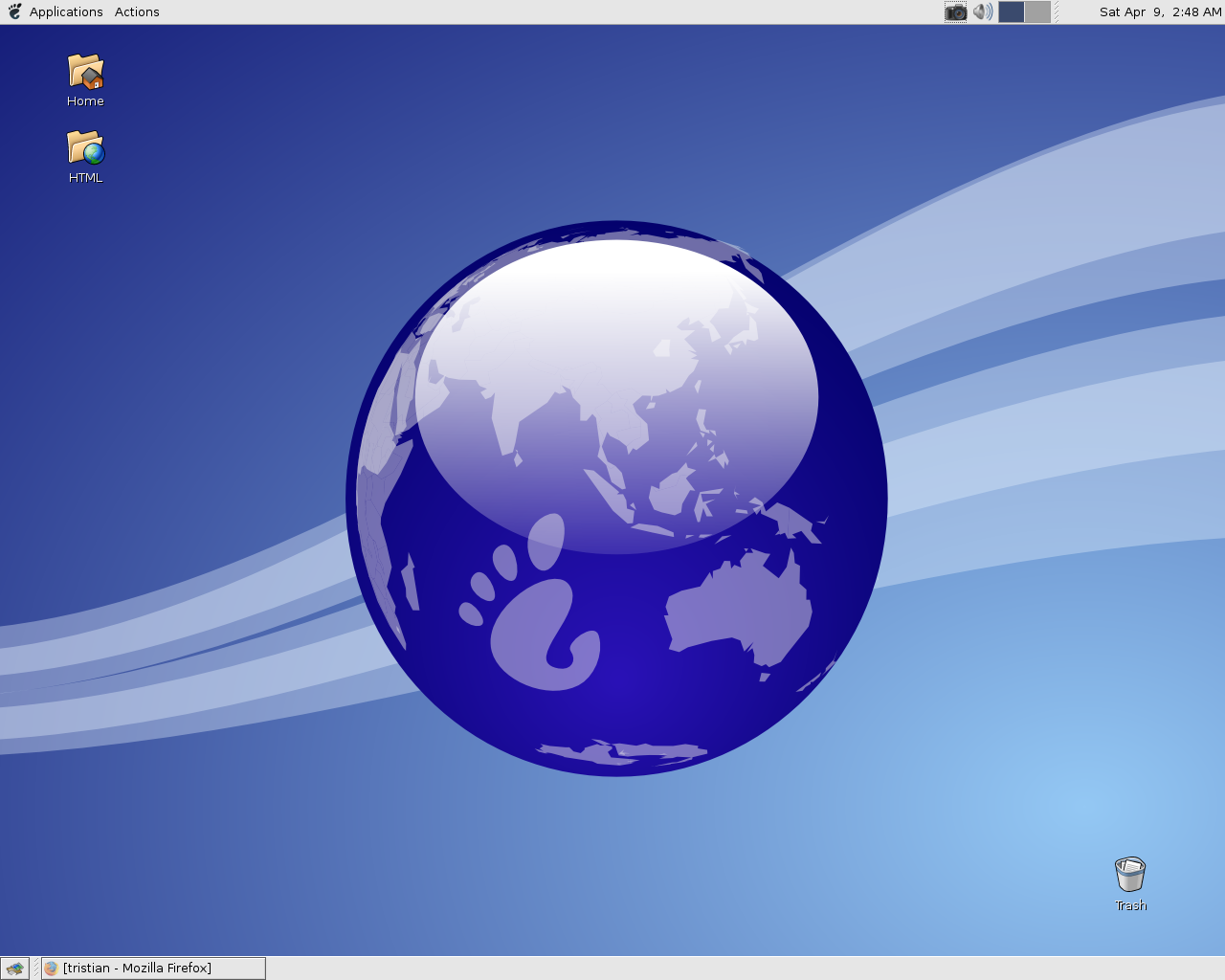Screen dimensions: 1225x980
Task: Click the Firefox icon in the taskbar entry
Action: [x=52, y=969]
